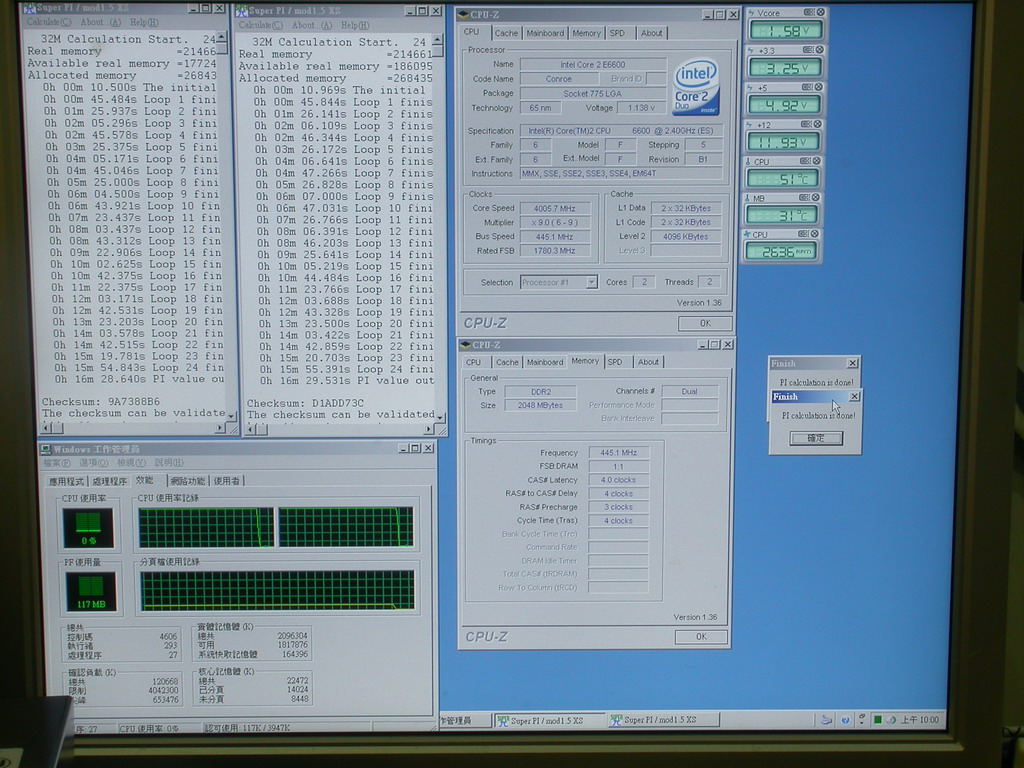Click the Intel Core 2 Duo logo
The image size is (1024, 768).
click(x=696, y=87)
